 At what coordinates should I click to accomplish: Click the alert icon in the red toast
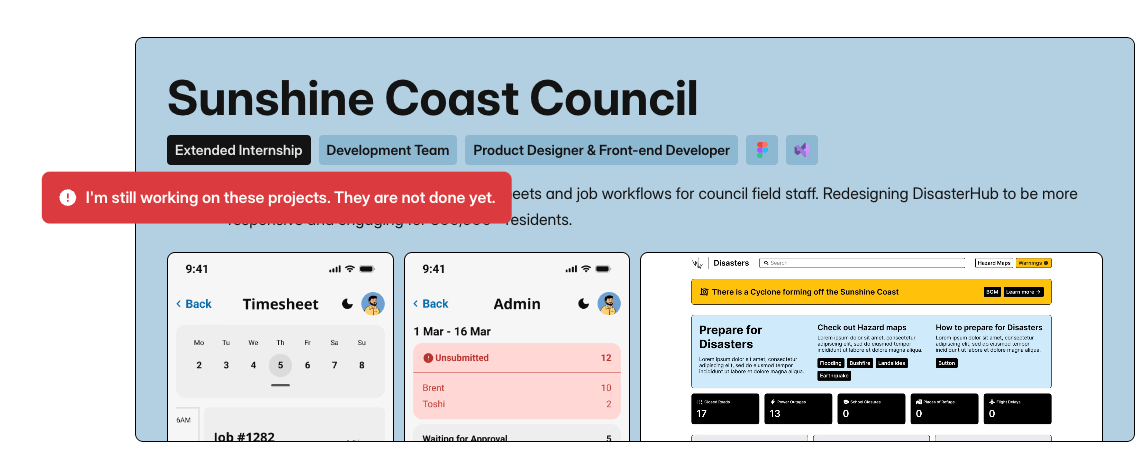pos(67,197)
